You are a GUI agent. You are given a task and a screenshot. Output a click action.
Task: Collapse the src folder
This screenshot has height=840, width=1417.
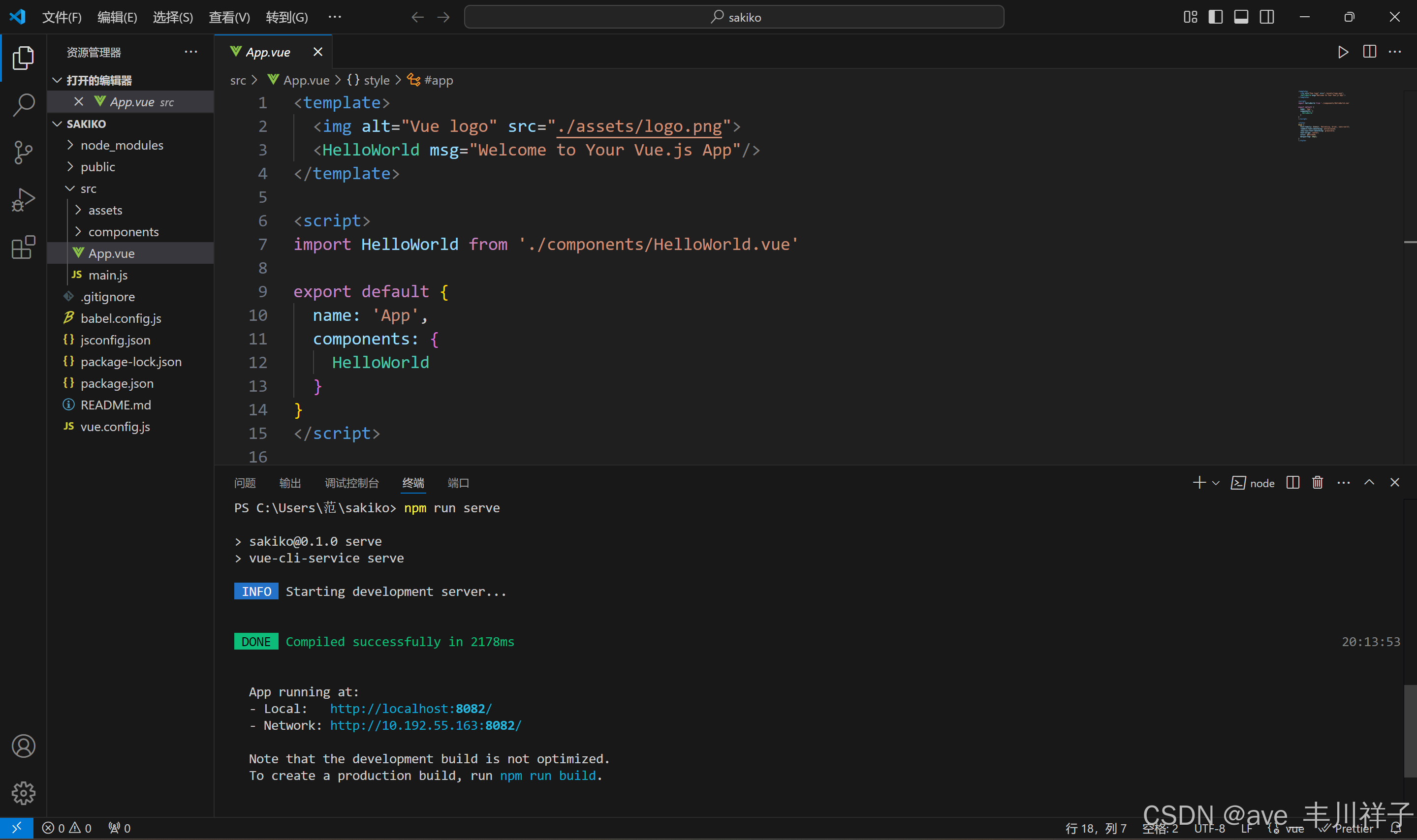point(88,188)
